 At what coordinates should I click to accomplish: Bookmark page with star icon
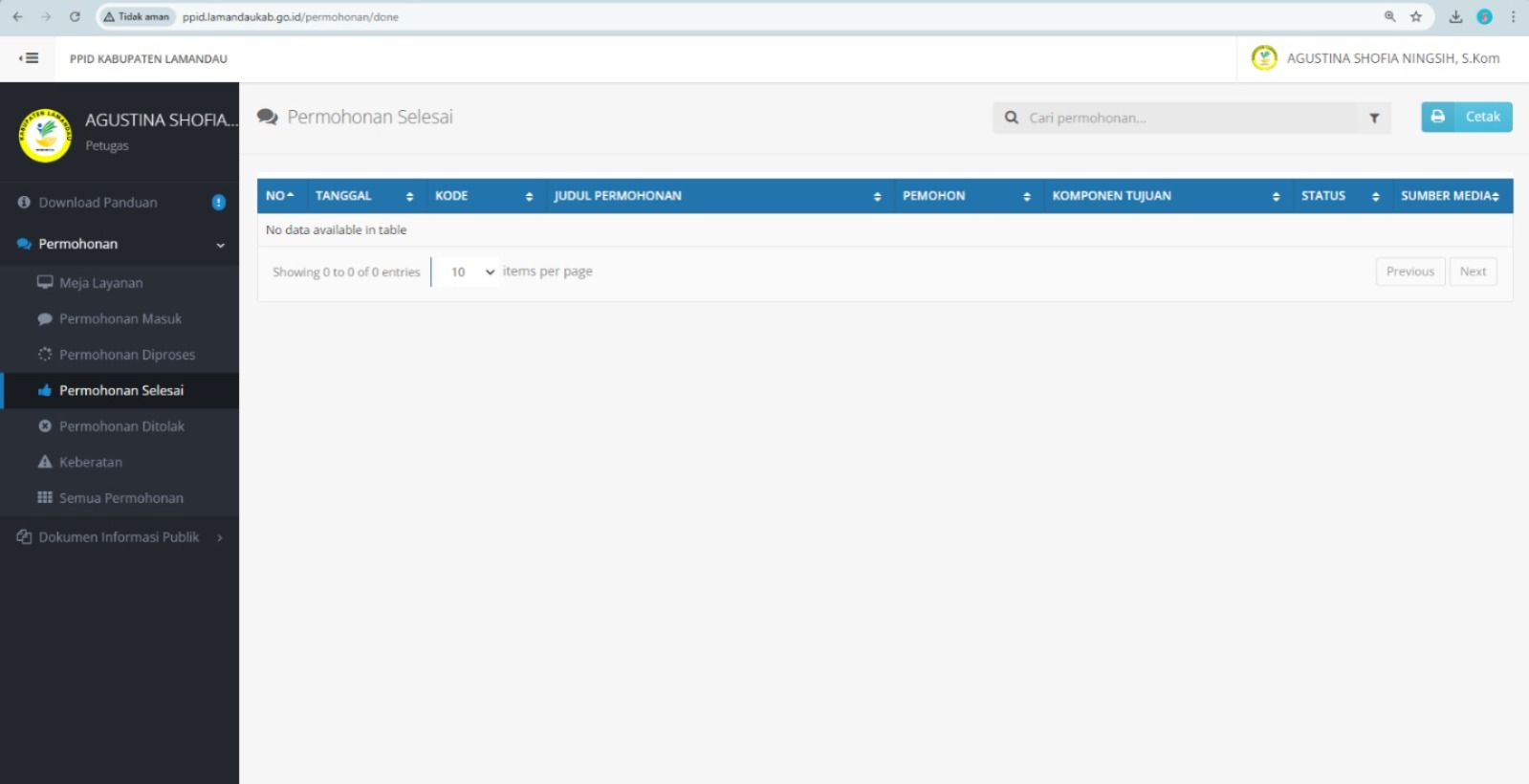1416,16
